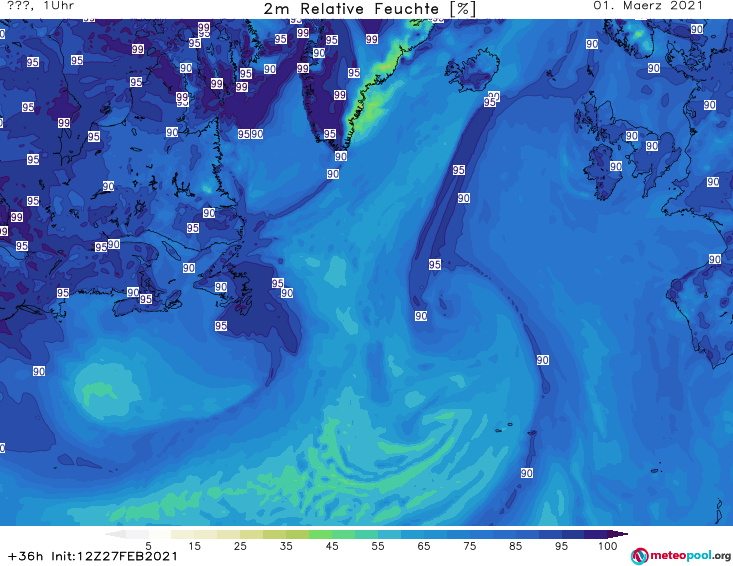733x566 pixels.
Task: Pick the legend value label '35'
Action: tap(286, 546)
